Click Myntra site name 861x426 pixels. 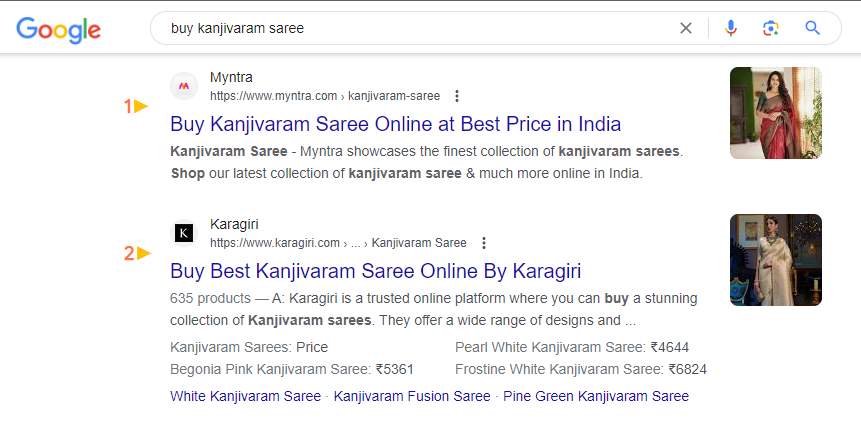point(231,77)
